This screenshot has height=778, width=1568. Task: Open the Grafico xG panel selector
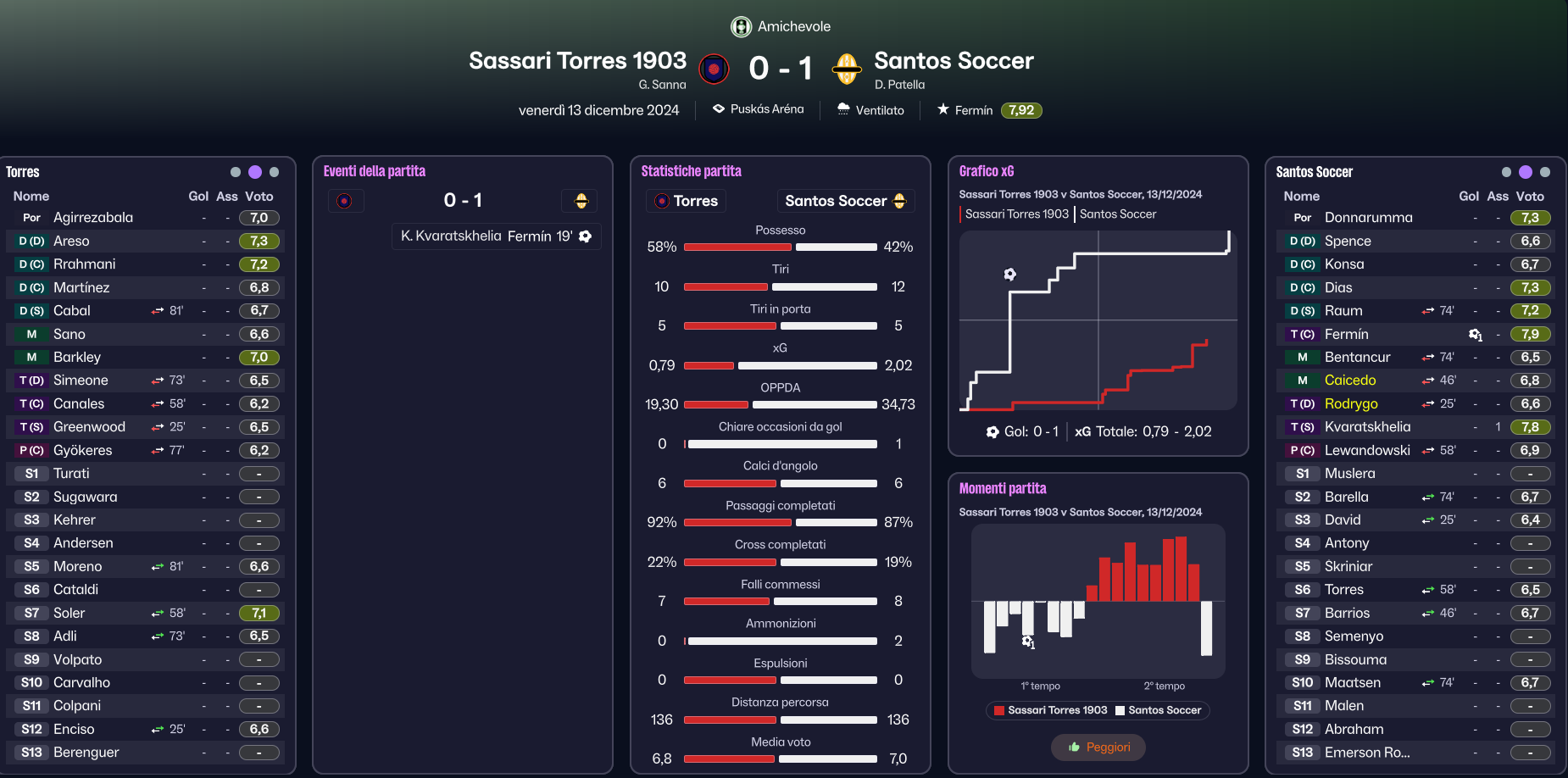(x=987, y=171)
